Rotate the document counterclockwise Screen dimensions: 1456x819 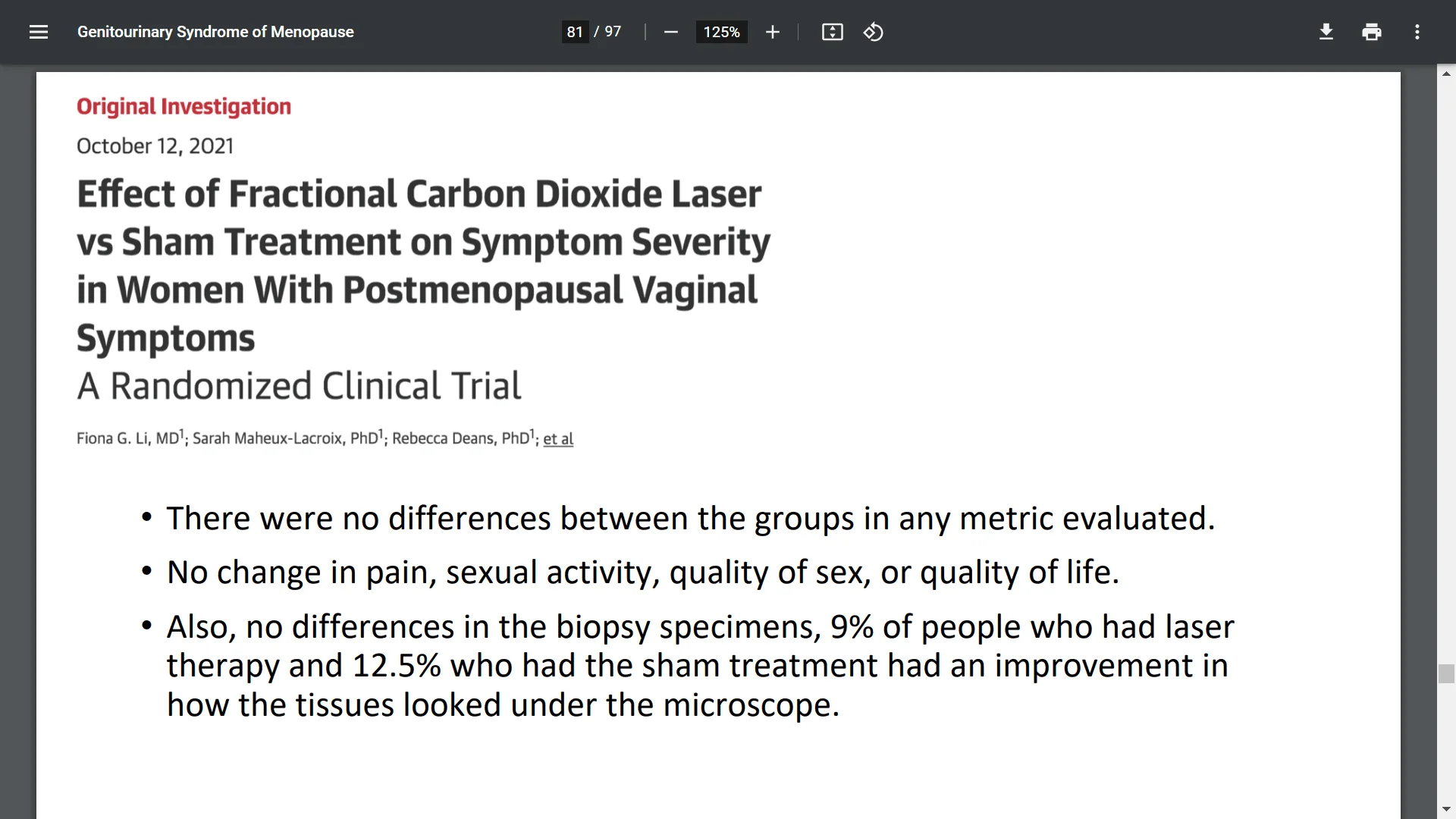(x=873, y=32)
